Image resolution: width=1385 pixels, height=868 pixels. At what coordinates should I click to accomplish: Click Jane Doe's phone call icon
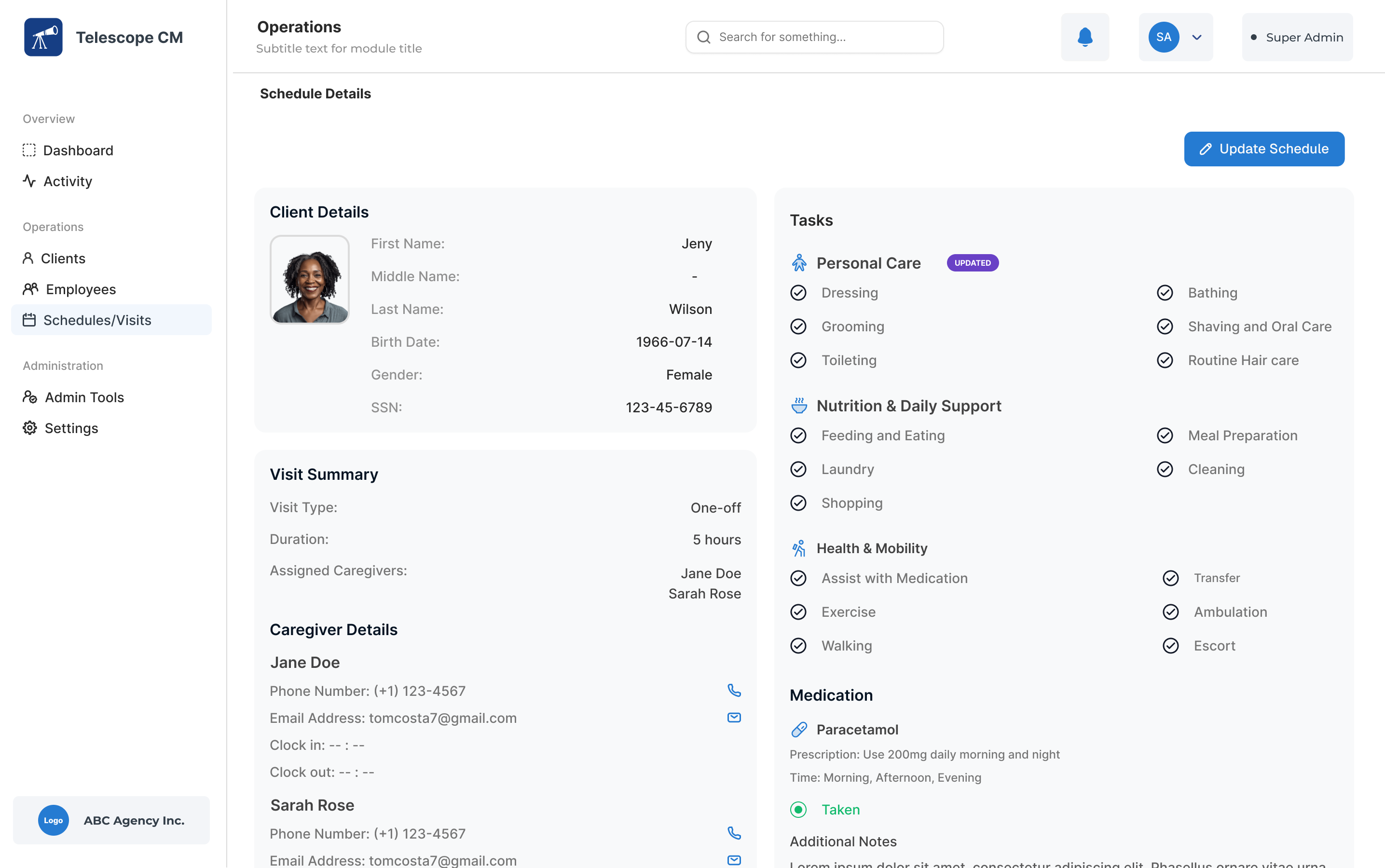click(x=734, y=690)
